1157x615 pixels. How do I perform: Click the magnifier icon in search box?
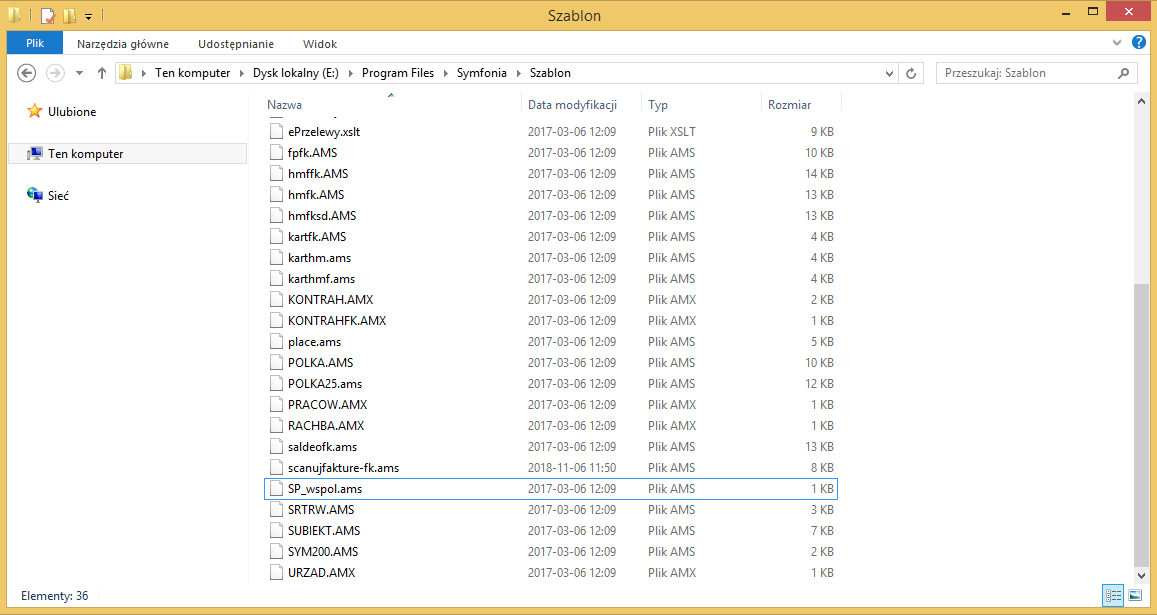click(1124, 73)
